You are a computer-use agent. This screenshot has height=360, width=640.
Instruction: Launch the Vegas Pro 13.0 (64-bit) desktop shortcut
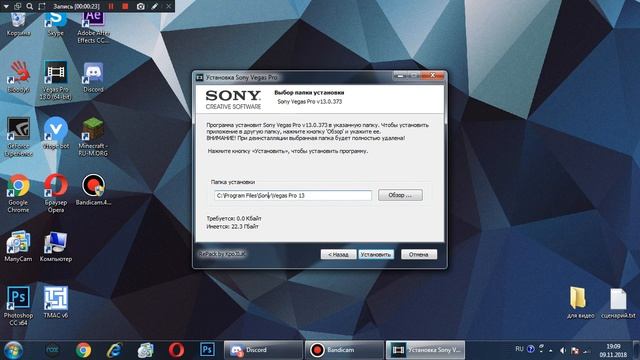coord(56,80)
